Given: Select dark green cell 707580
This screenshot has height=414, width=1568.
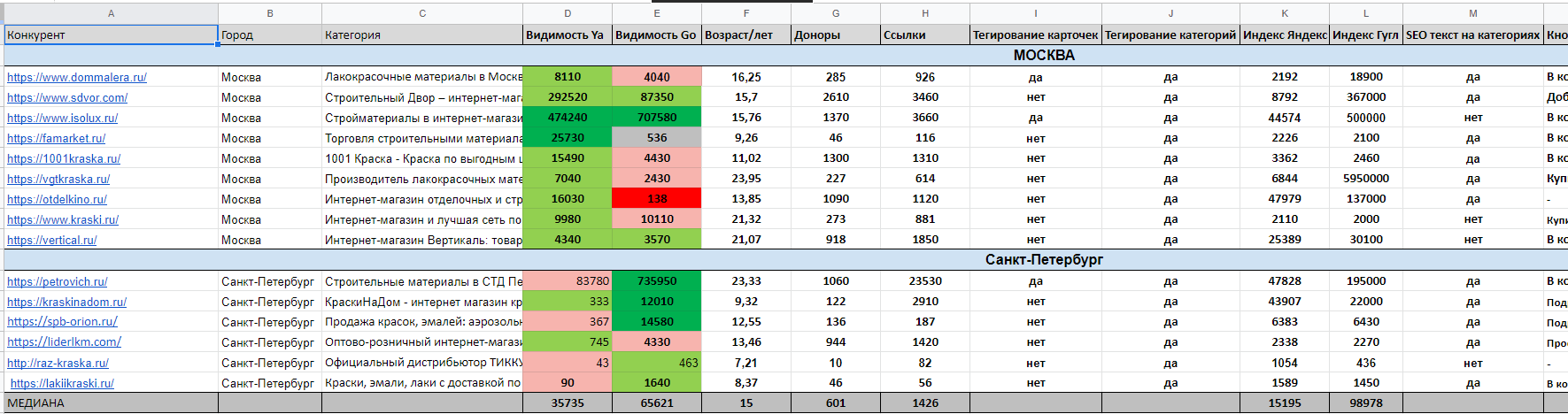Looking at the screenshot, I should pyautogui.click(x=657, y=118).
